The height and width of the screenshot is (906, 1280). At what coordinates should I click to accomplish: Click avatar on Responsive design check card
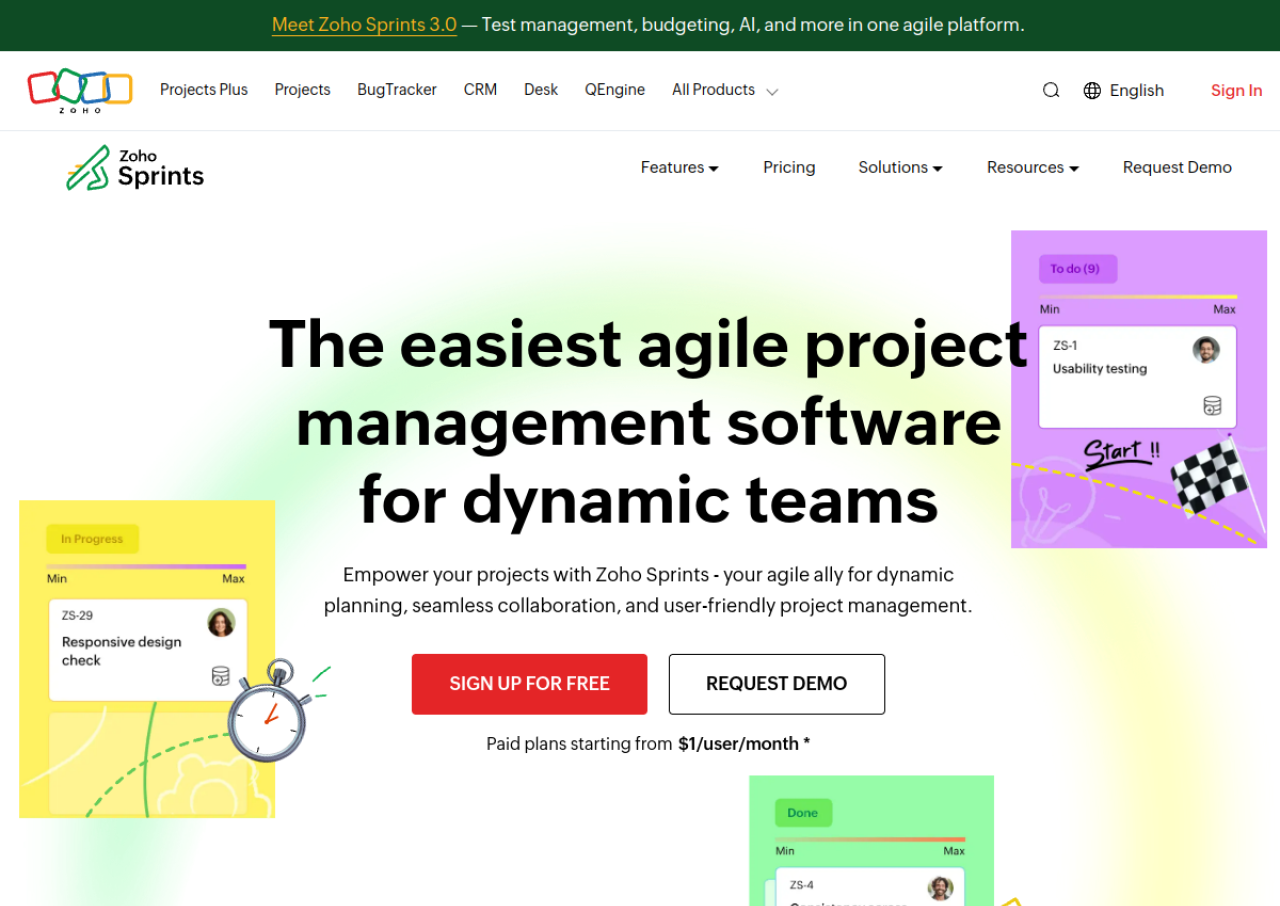point(221,623)
